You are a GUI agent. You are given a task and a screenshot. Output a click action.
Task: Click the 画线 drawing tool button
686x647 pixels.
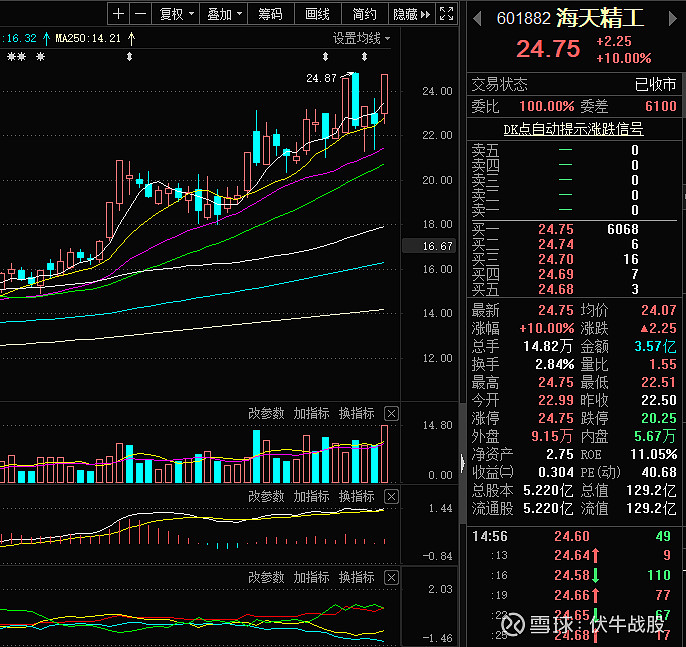click(x=318, y=14)
